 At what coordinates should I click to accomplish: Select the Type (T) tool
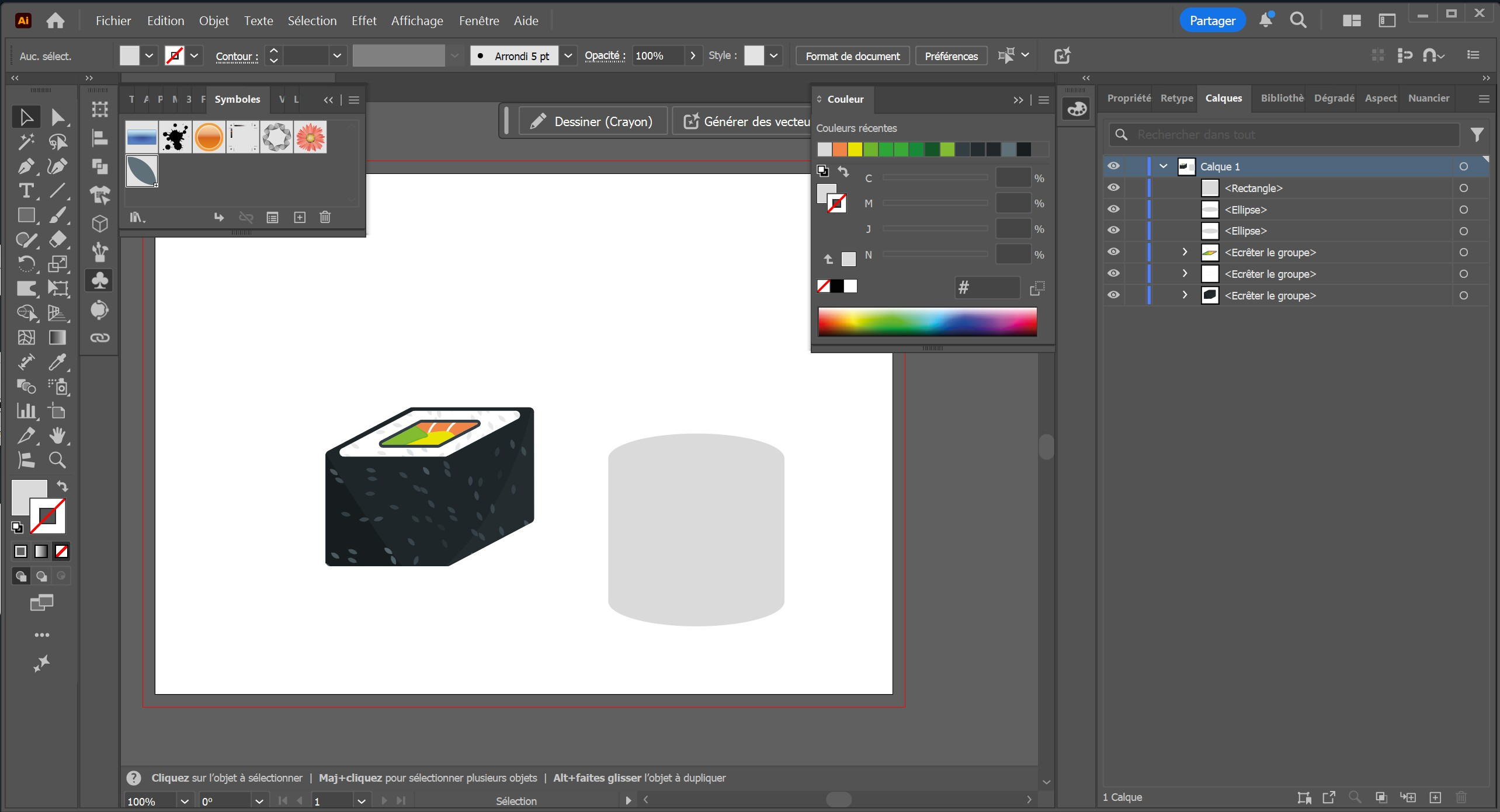pyautogui.click(x=26, y=191)
